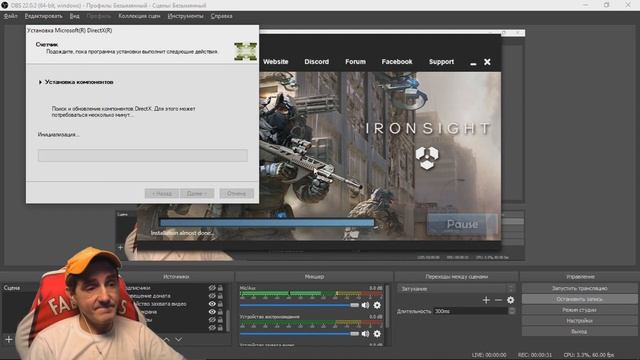Click the Ironsight installation progress bar
The width and height of the screenshot is (640, 360).
click(267, 223)
